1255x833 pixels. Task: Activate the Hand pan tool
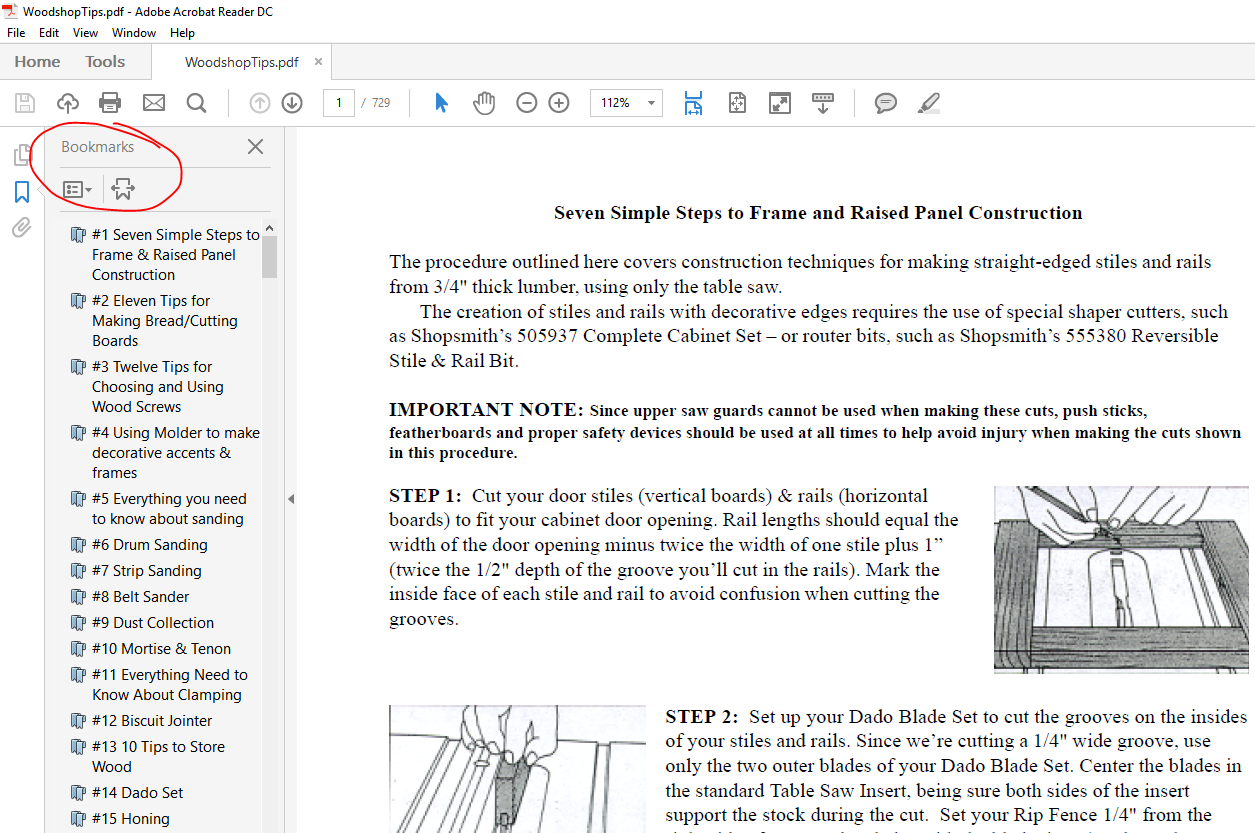pos(484,103)
